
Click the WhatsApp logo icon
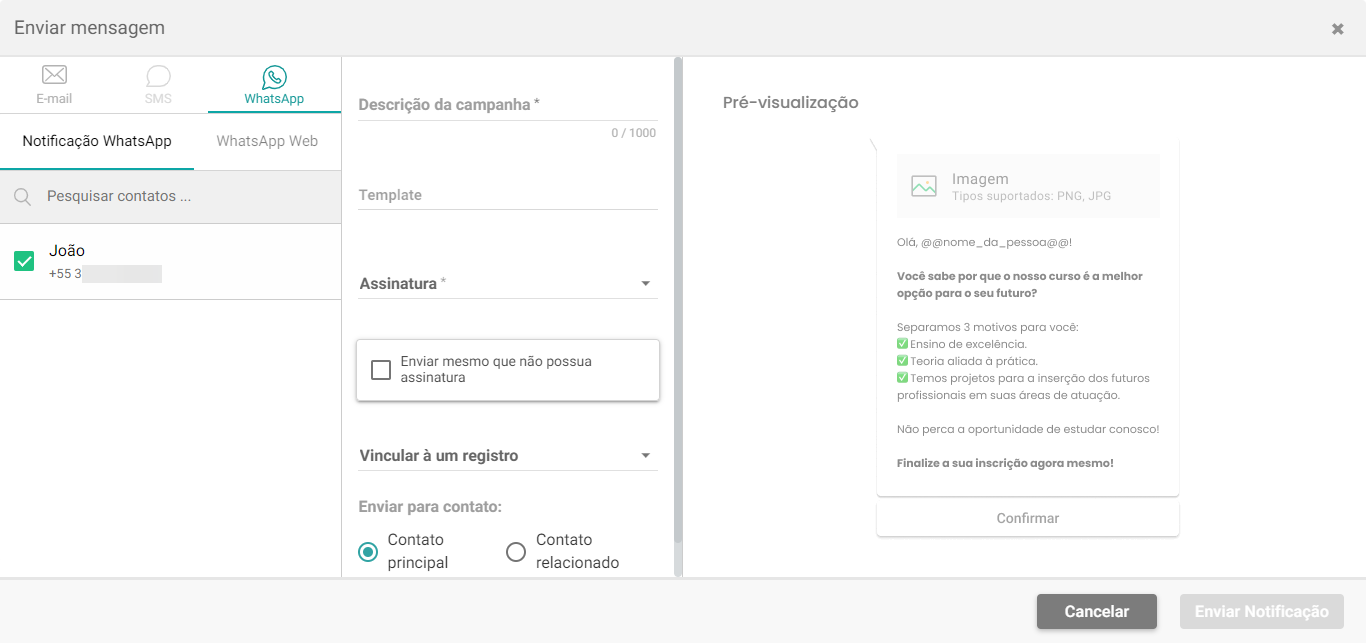tap(274, 77)
